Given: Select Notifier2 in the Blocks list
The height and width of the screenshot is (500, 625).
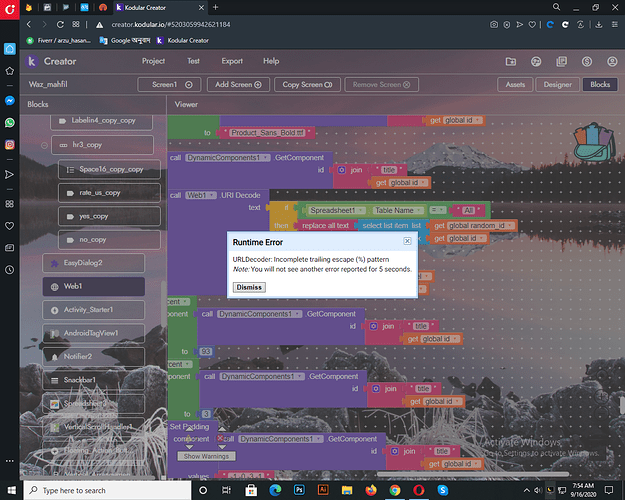Looking at the screenshot, I should pyautogui.click(x=94, y=356).
